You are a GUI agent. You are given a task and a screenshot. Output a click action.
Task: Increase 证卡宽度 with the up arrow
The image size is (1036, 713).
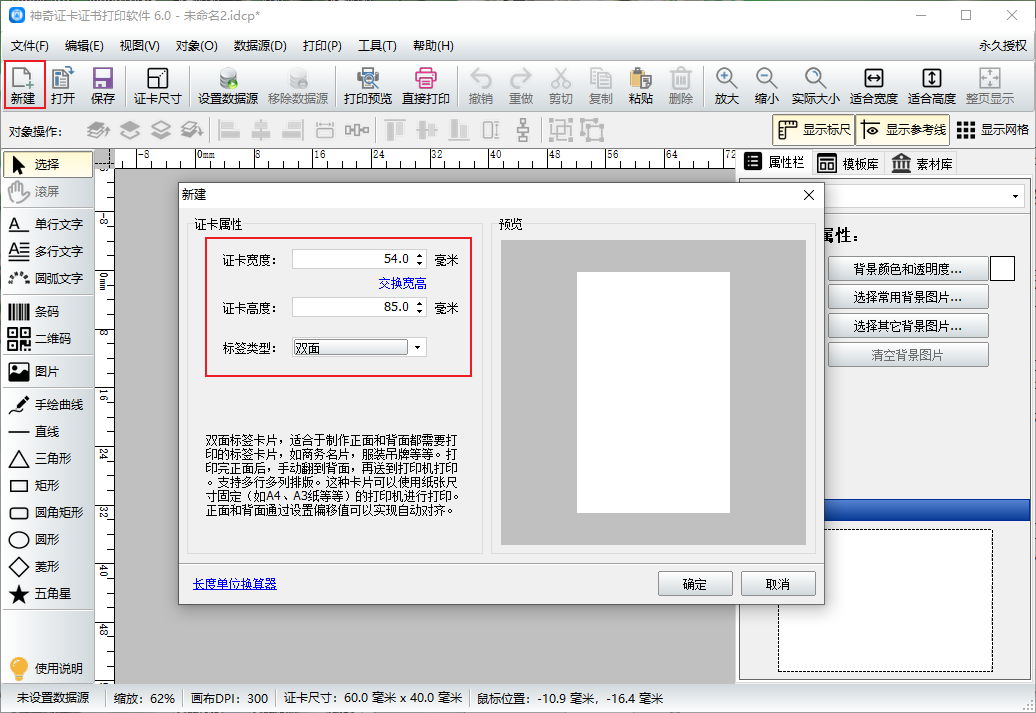pos(419,255)
